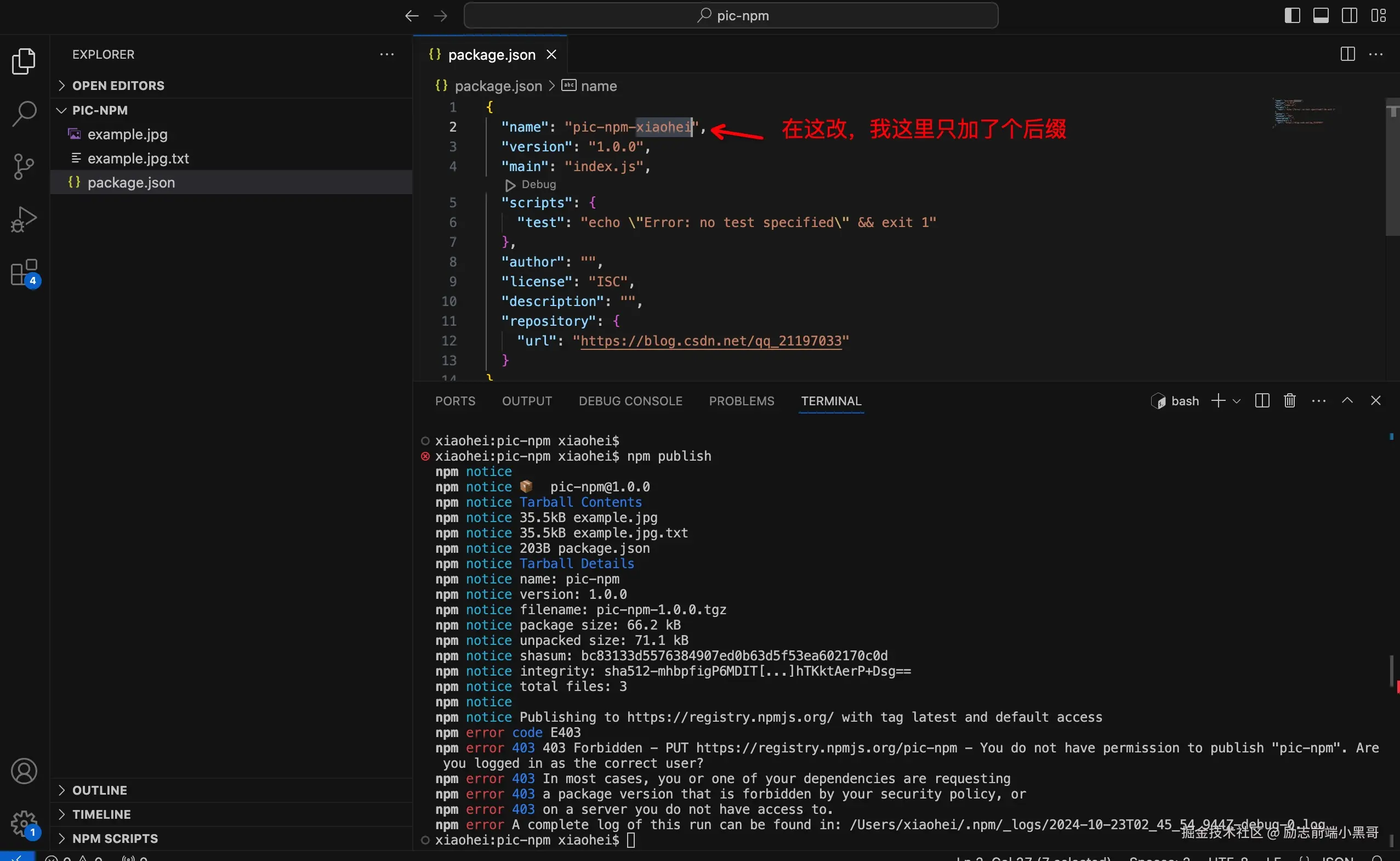Screen dimensions: 1400x861
Task: Expand the OPEN EDITORS section
Action: (x=118, y=86)
